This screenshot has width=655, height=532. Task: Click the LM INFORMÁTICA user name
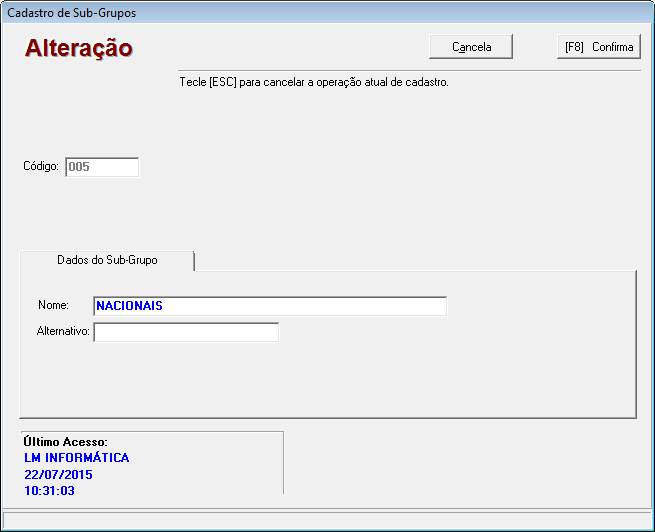pos(76,458)
